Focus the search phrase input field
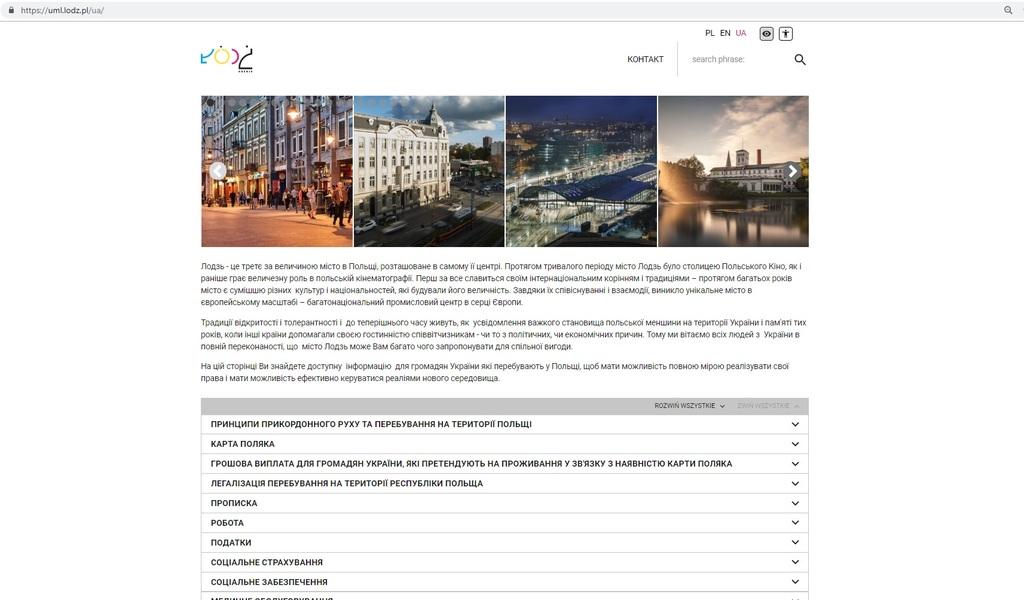This screenshot has width=1024, height=600. coord(738,59)
